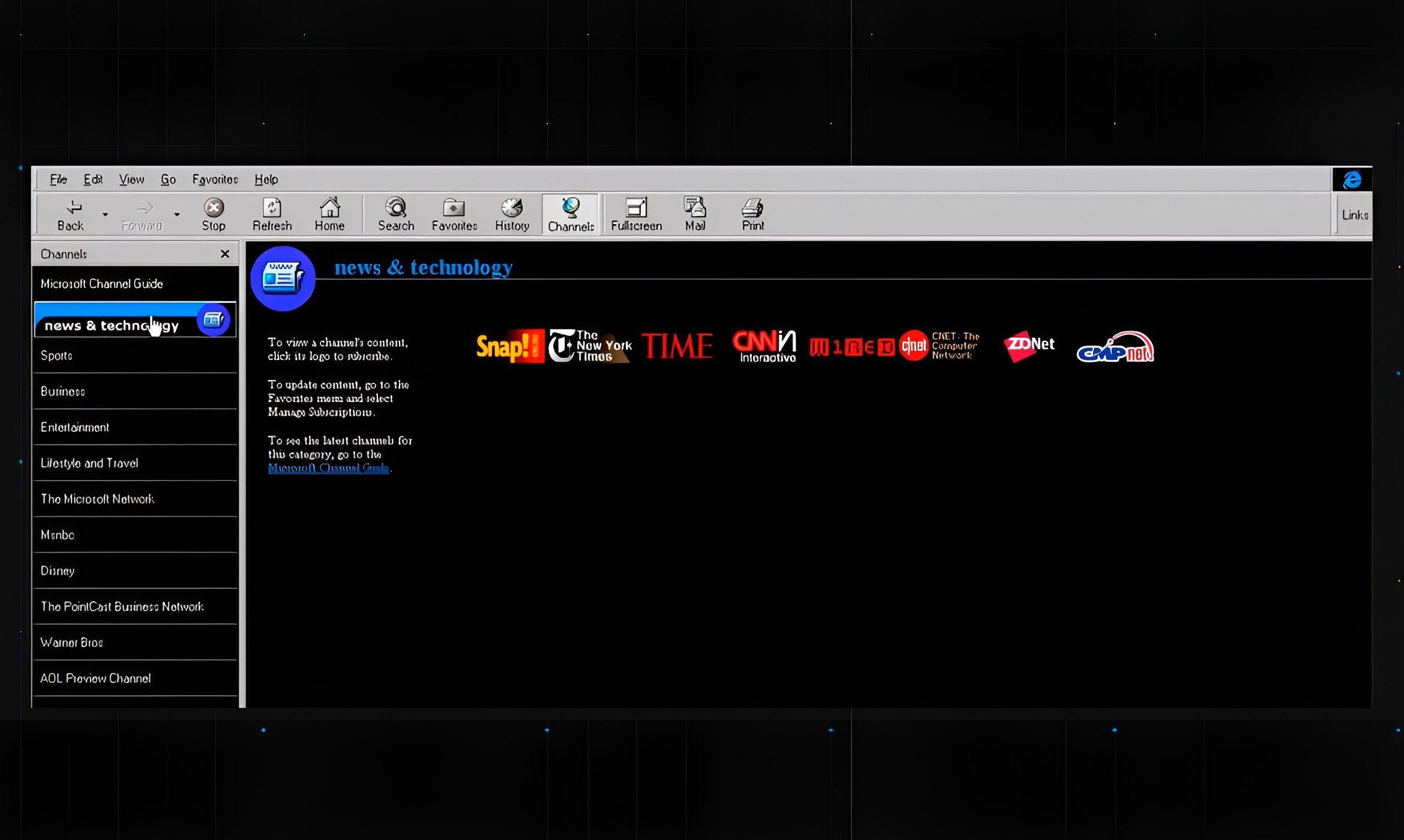Open the Search toolbar icon
The image size is (1404, 840).
pos(396,207)
